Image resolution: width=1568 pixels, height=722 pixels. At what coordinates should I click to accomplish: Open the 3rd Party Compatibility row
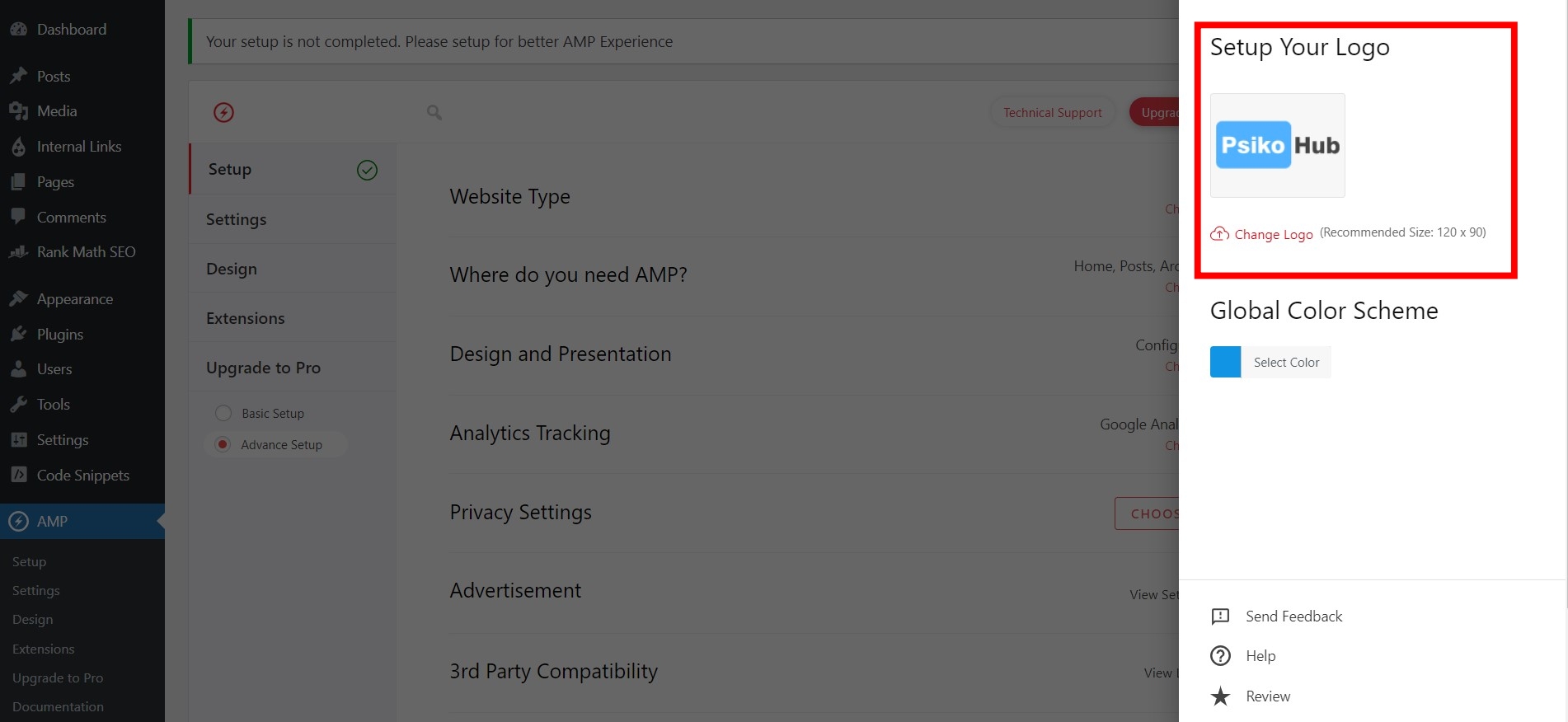[x=814, y=672]
